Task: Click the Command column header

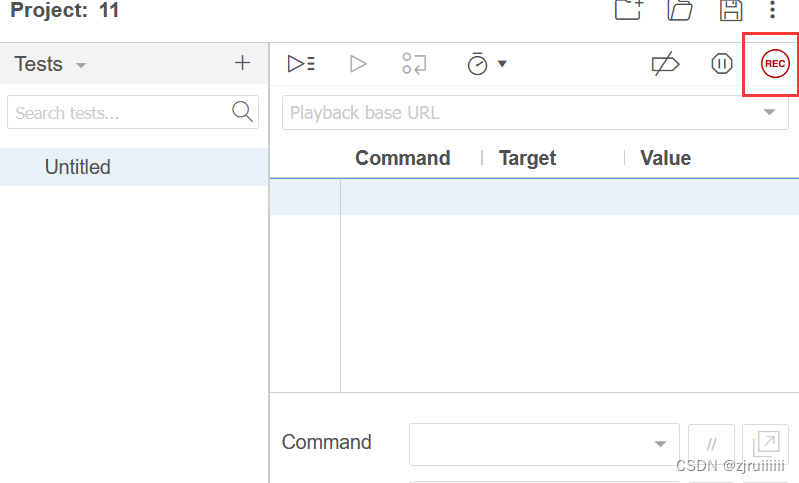Action: 403,158
